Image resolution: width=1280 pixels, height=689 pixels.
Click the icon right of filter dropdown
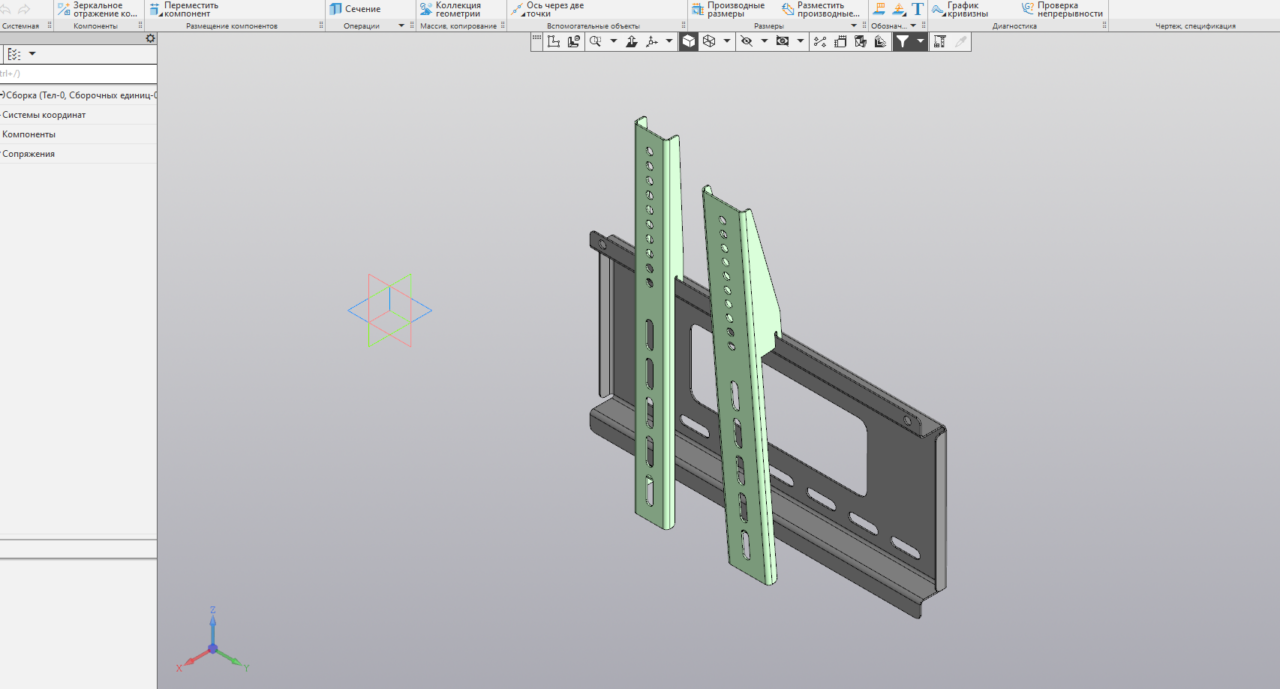(938, 41)
